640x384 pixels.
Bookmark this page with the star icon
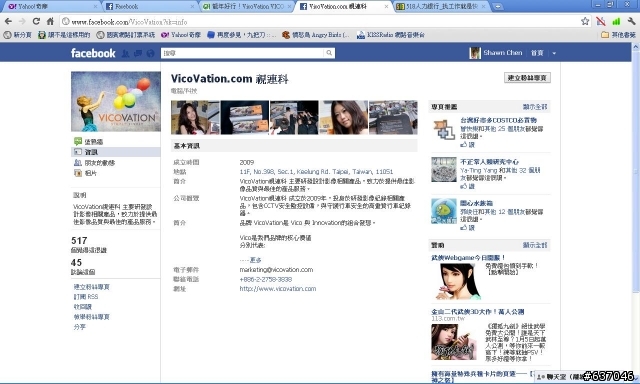585,21
